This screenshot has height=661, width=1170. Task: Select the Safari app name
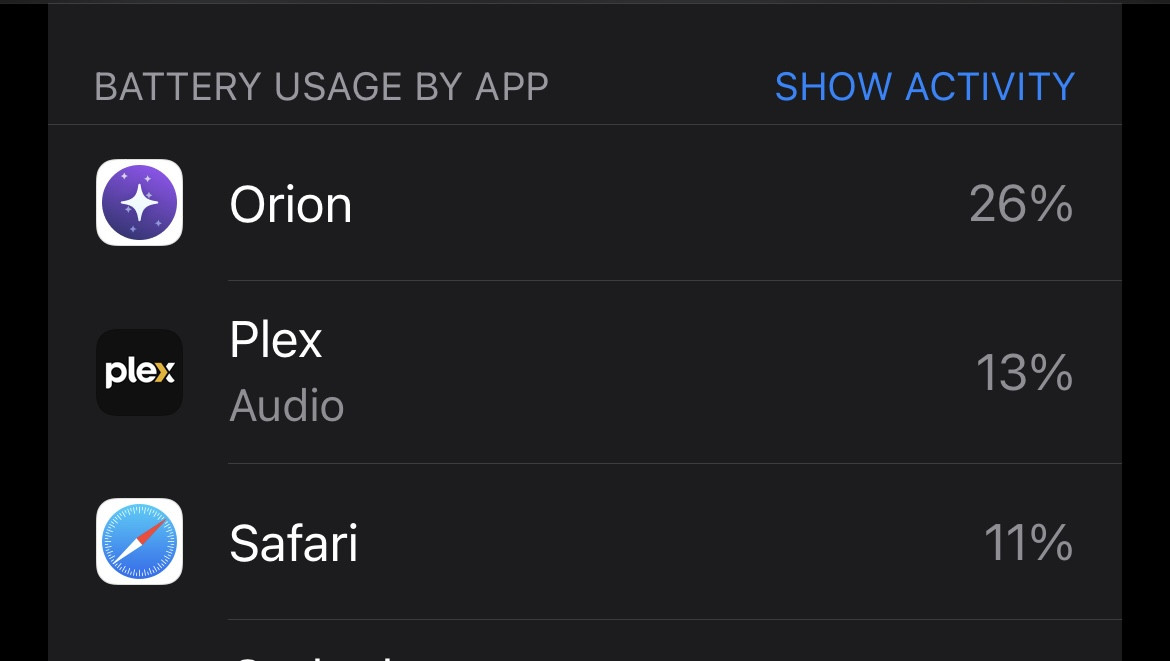pos(293,543)
